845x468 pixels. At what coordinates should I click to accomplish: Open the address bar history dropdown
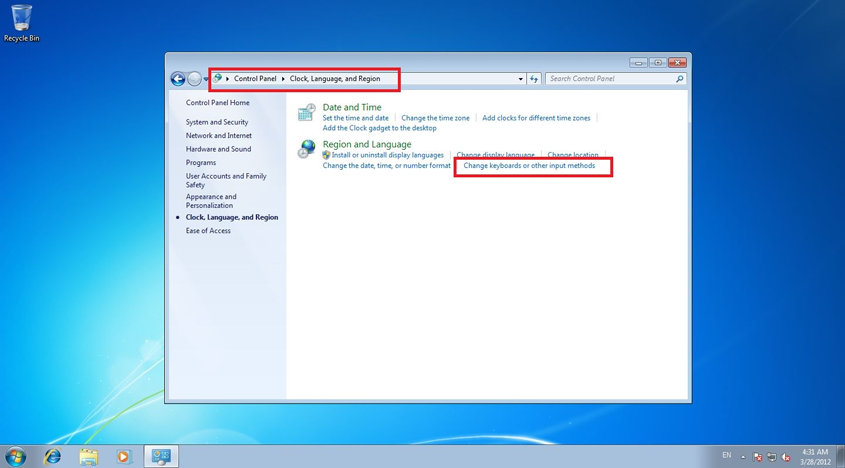521,79
